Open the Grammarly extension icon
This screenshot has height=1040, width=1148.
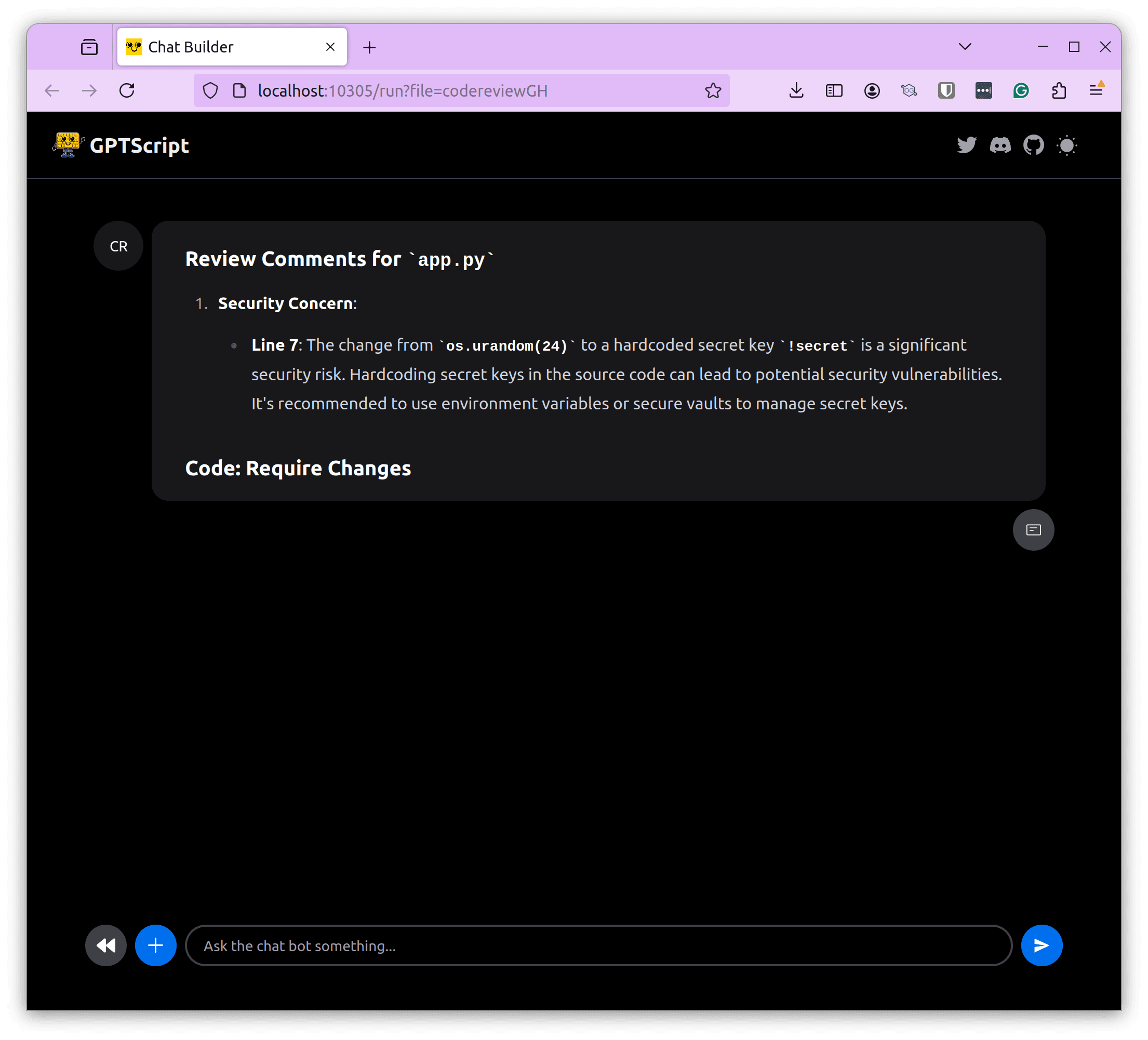(x=1021, y=90)
